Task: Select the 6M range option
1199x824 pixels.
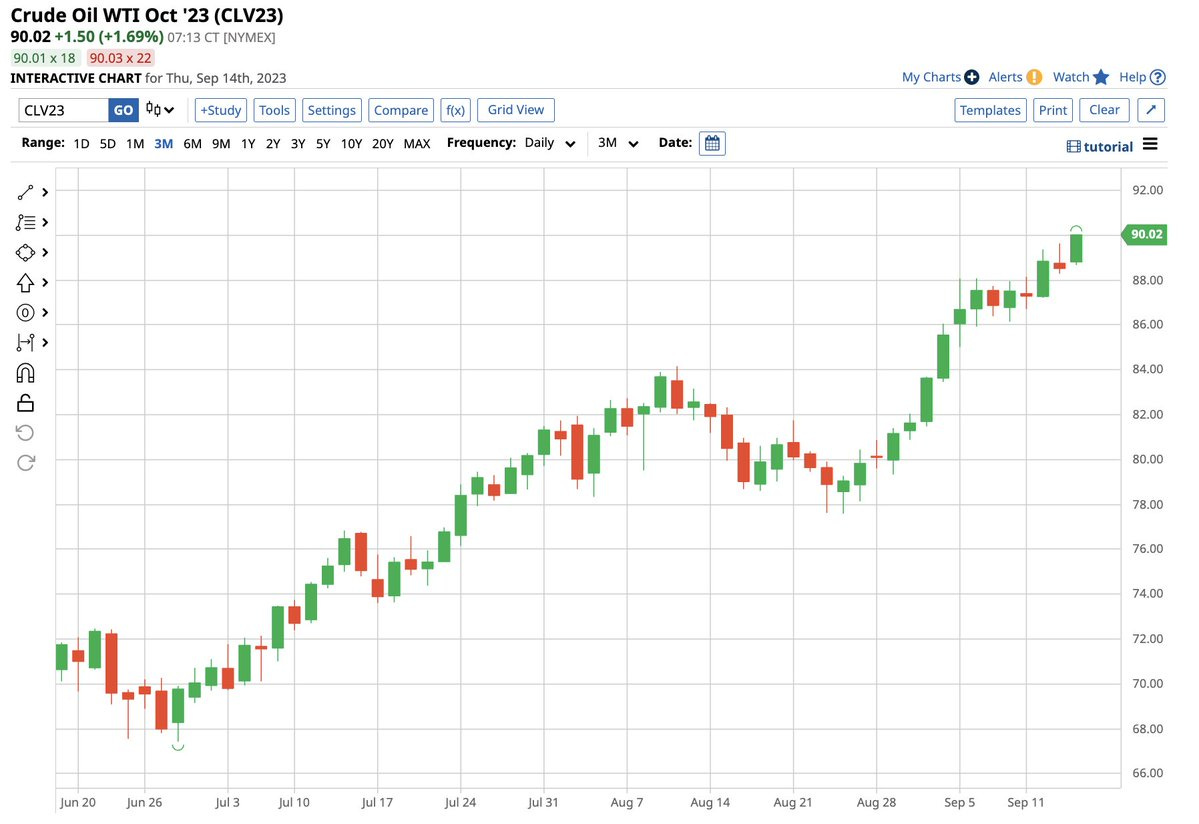Action: coord(192,144)
